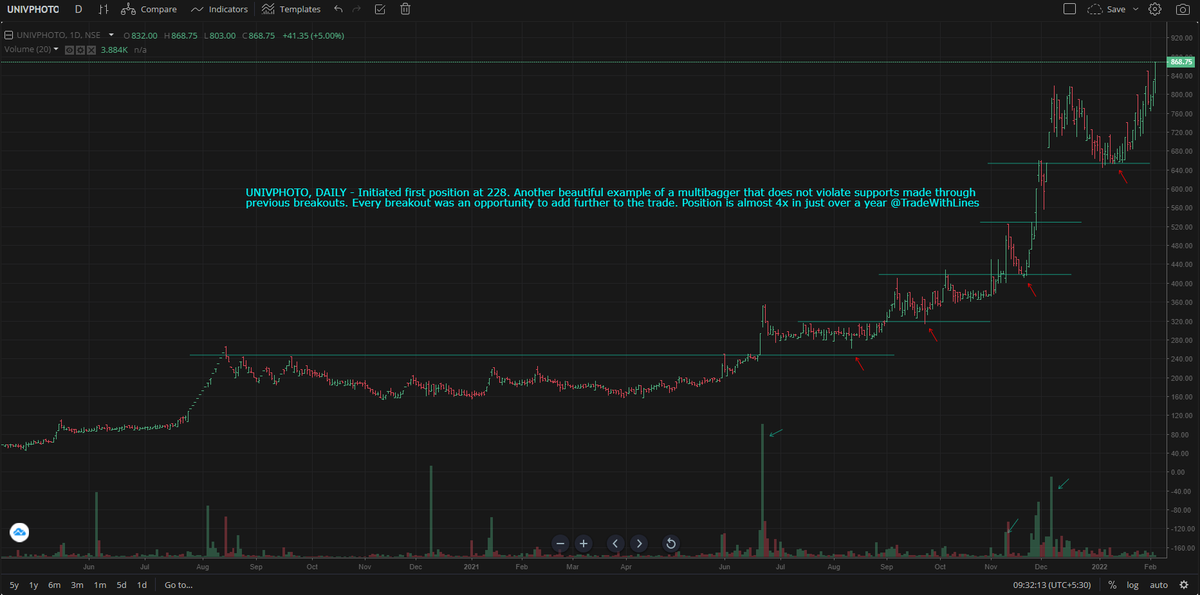Take a chart snapshot with camera icon
This screenshot has height=595, width=1200.
[x=1183, y=9]
